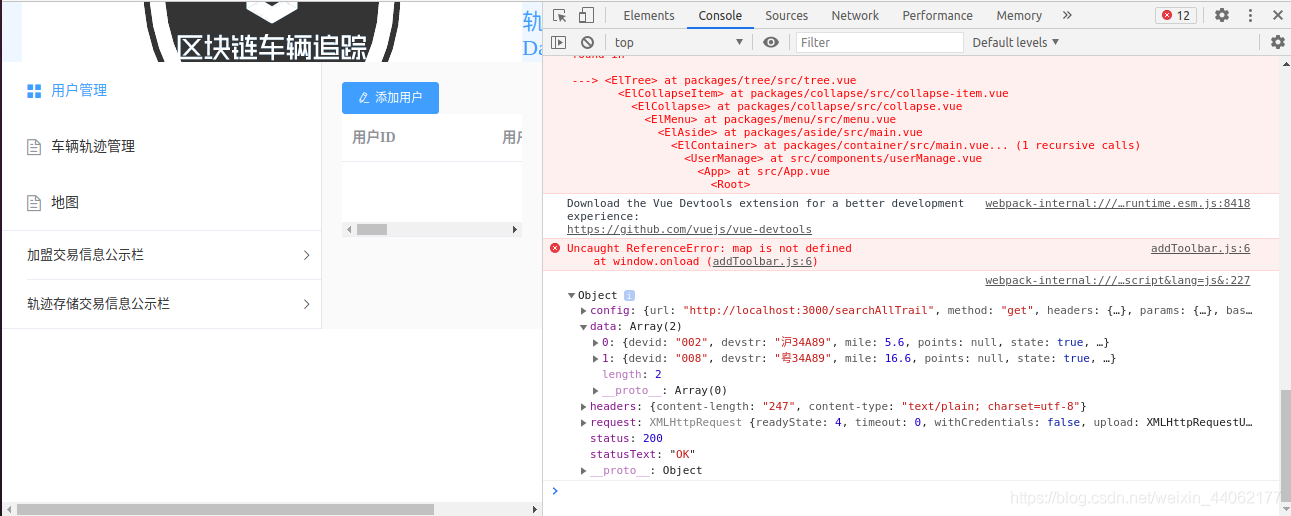Click the table scrollbar right arrow

515,229
